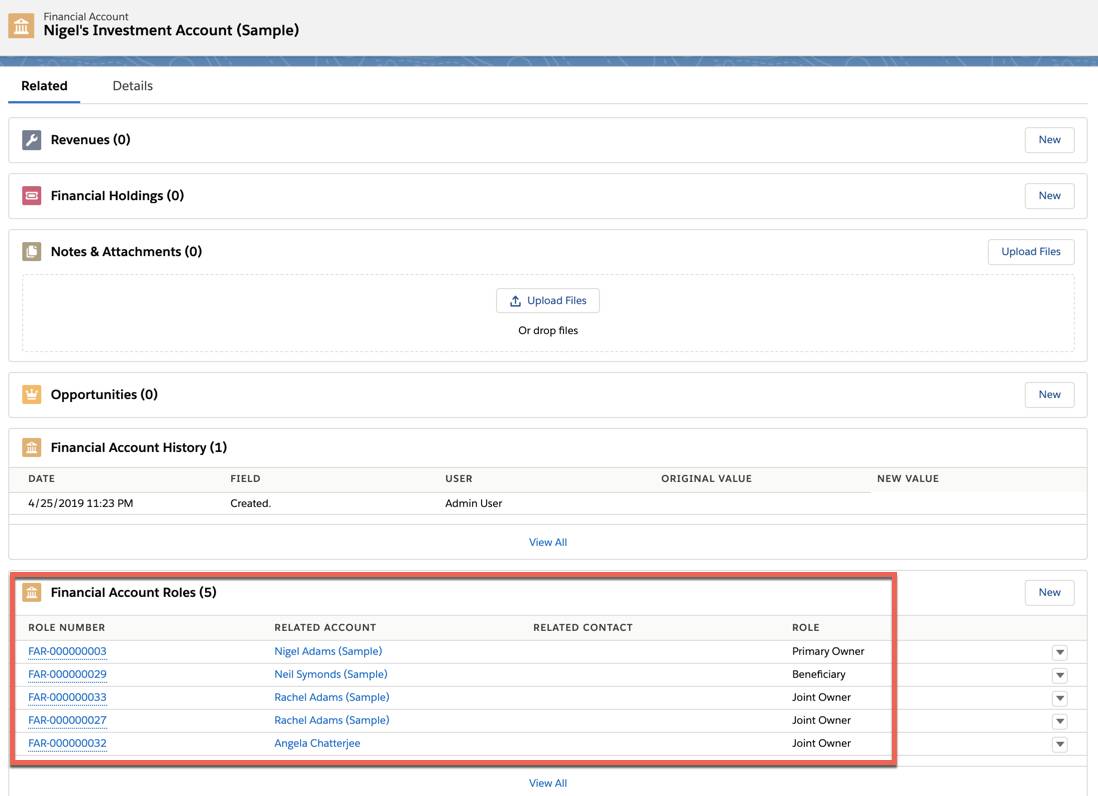Click the FIELD column header
The height and width of the screenshot is (796, 1098).
[x=245, y=479]
